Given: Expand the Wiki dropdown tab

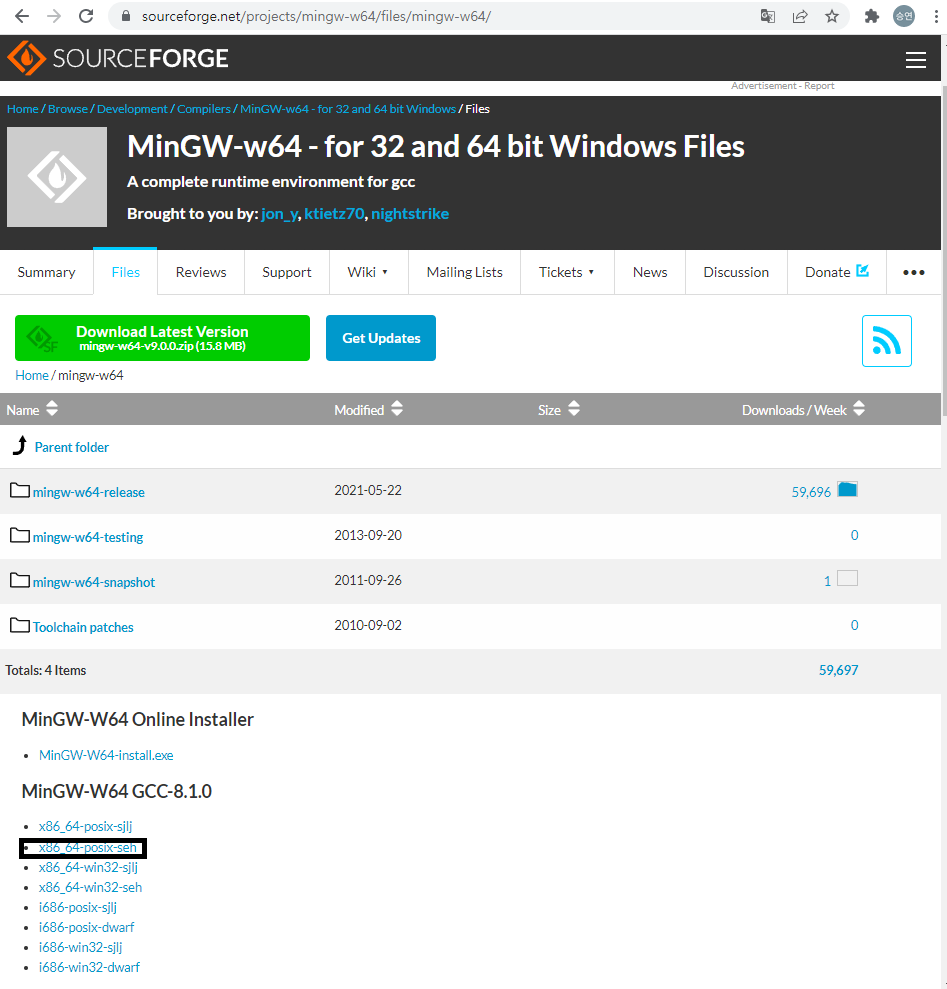Looking at the screenshot, I should (x=368, y=272).
